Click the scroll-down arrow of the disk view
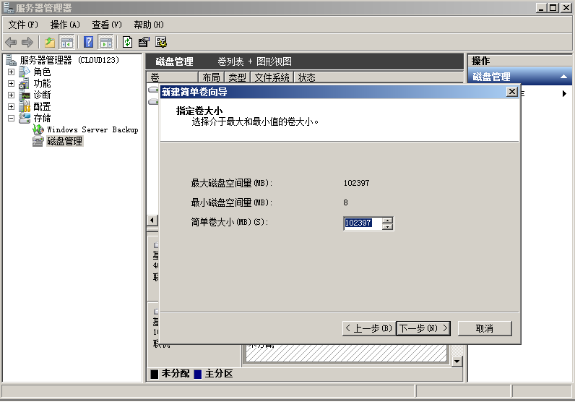The image size is (576, 402). point(457,361)
